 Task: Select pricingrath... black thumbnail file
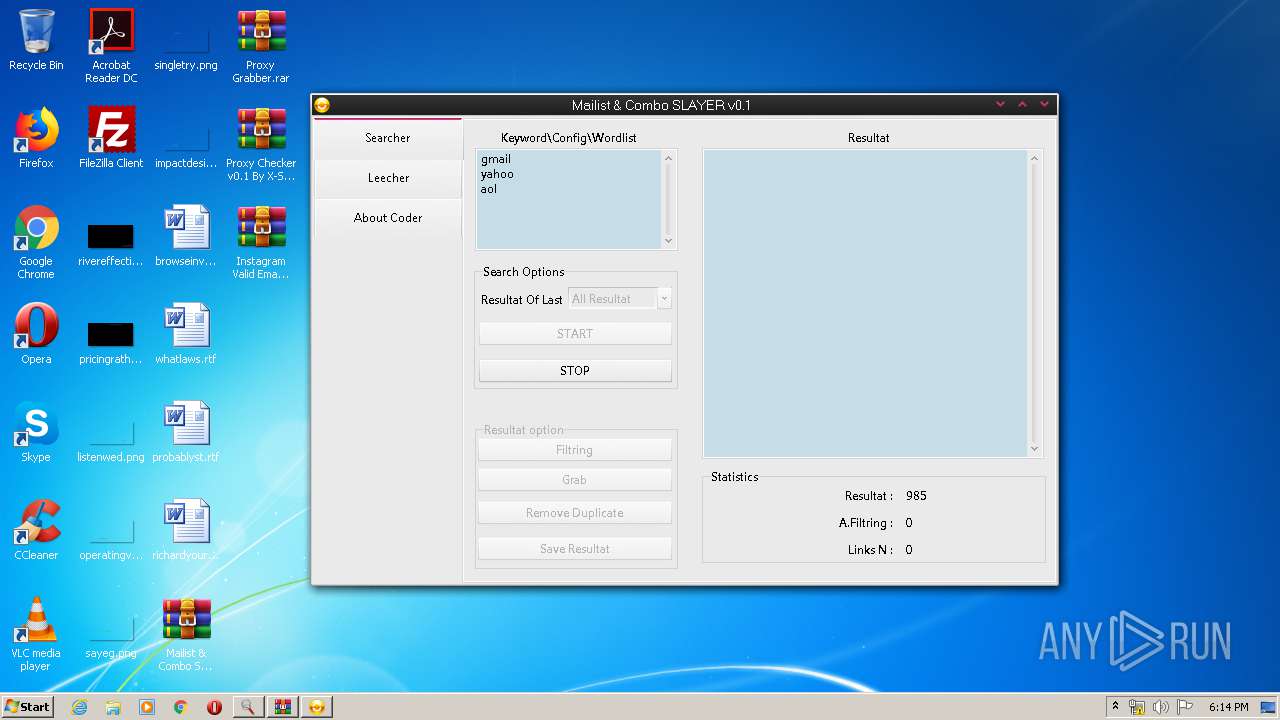pos(111,340)
